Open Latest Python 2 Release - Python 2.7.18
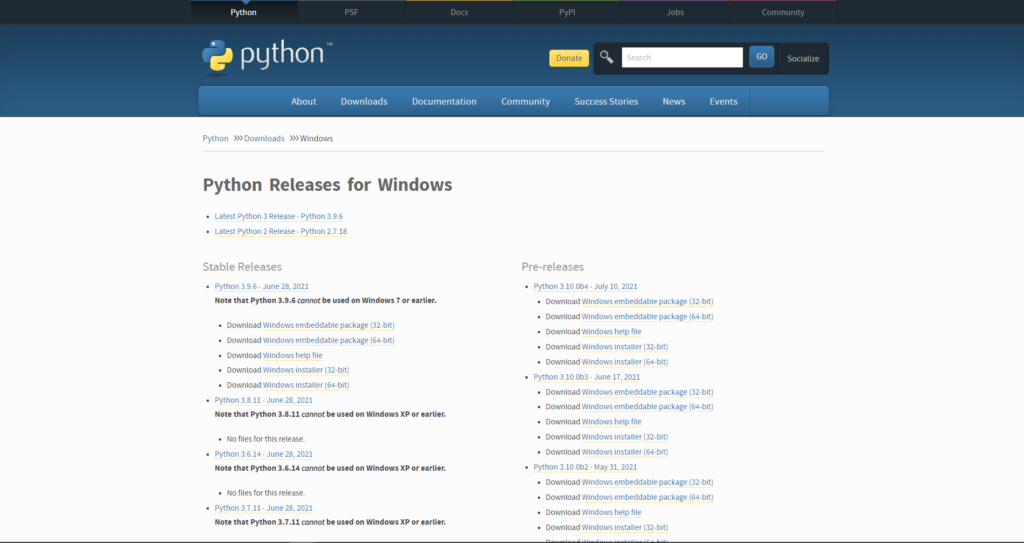The width and height of the screenshot is (1024, 543). (x=281, y=231)
